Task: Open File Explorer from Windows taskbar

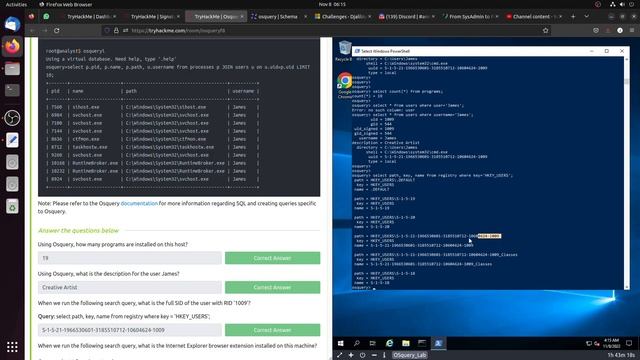Action: (406, 343)
